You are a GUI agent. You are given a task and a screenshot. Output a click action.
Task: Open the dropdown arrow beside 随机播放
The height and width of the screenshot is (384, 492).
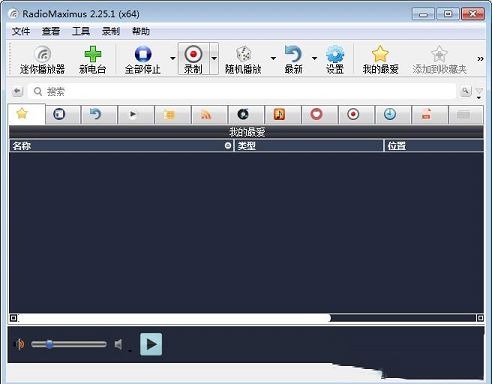click(x=273, y=58)
